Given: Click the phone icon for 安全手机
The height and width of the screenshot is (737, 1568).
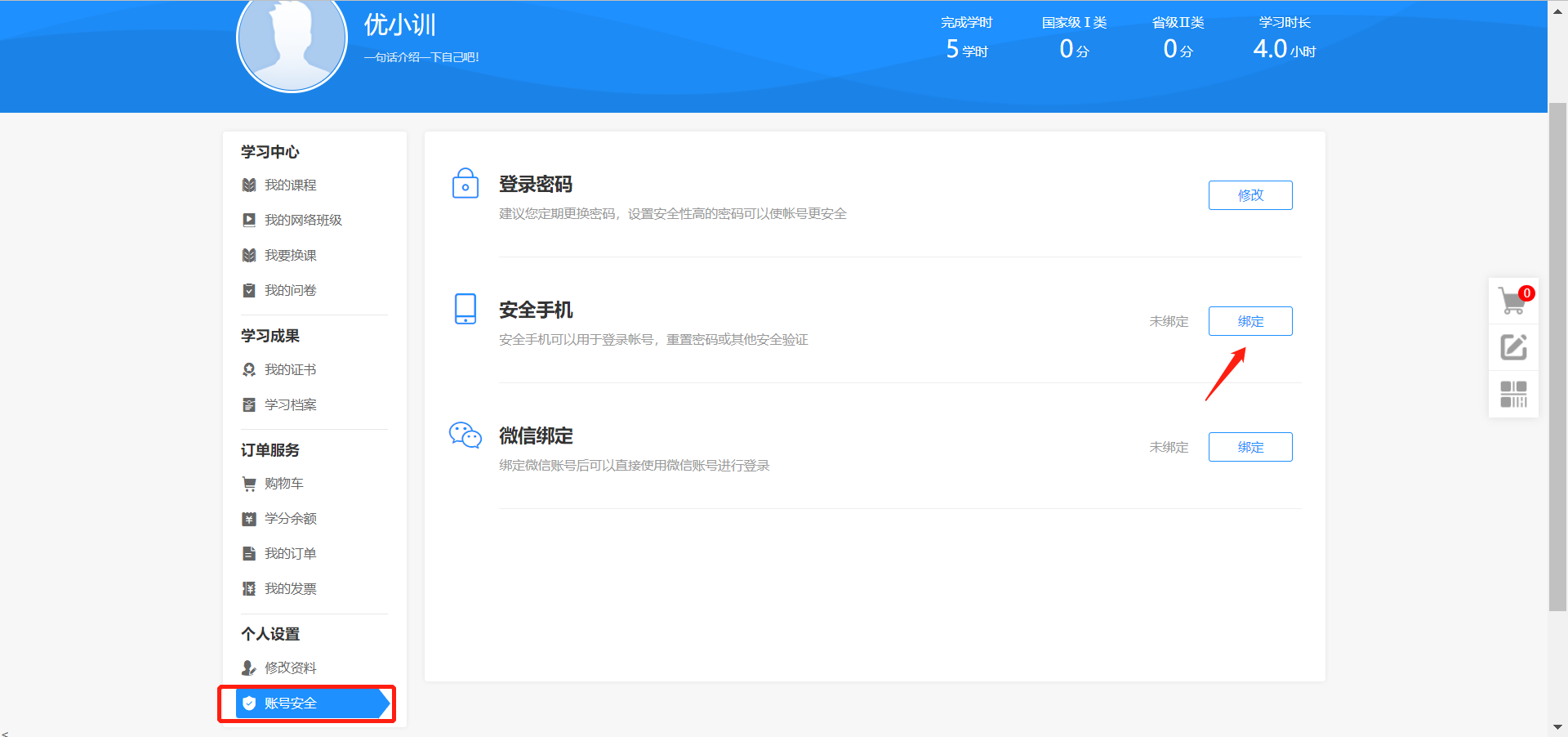Looking at the screenshot, I should point(465,309).
